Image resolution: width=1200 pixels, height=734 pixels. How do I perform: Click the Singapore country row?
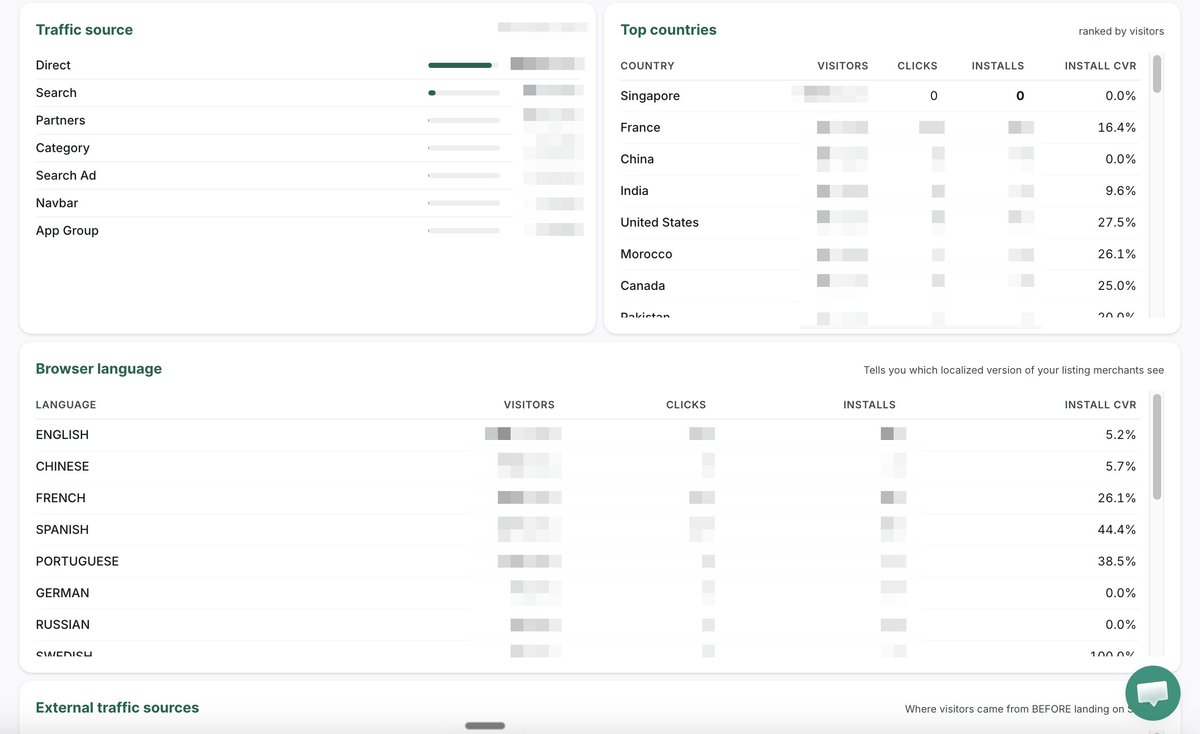(x=878, y=96)
